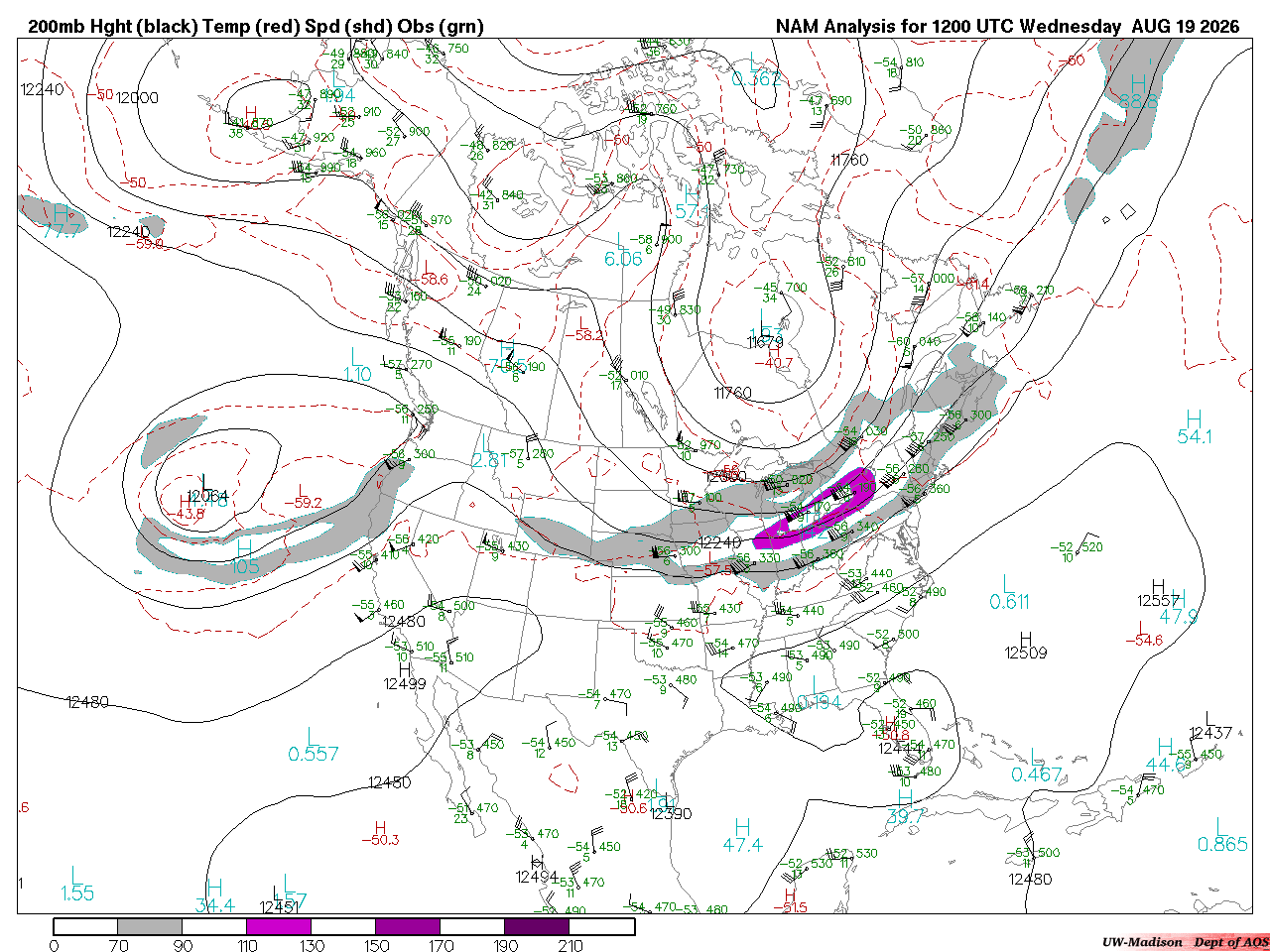Click the magenta 110-130 legend swatch

[x=279, y=926]
